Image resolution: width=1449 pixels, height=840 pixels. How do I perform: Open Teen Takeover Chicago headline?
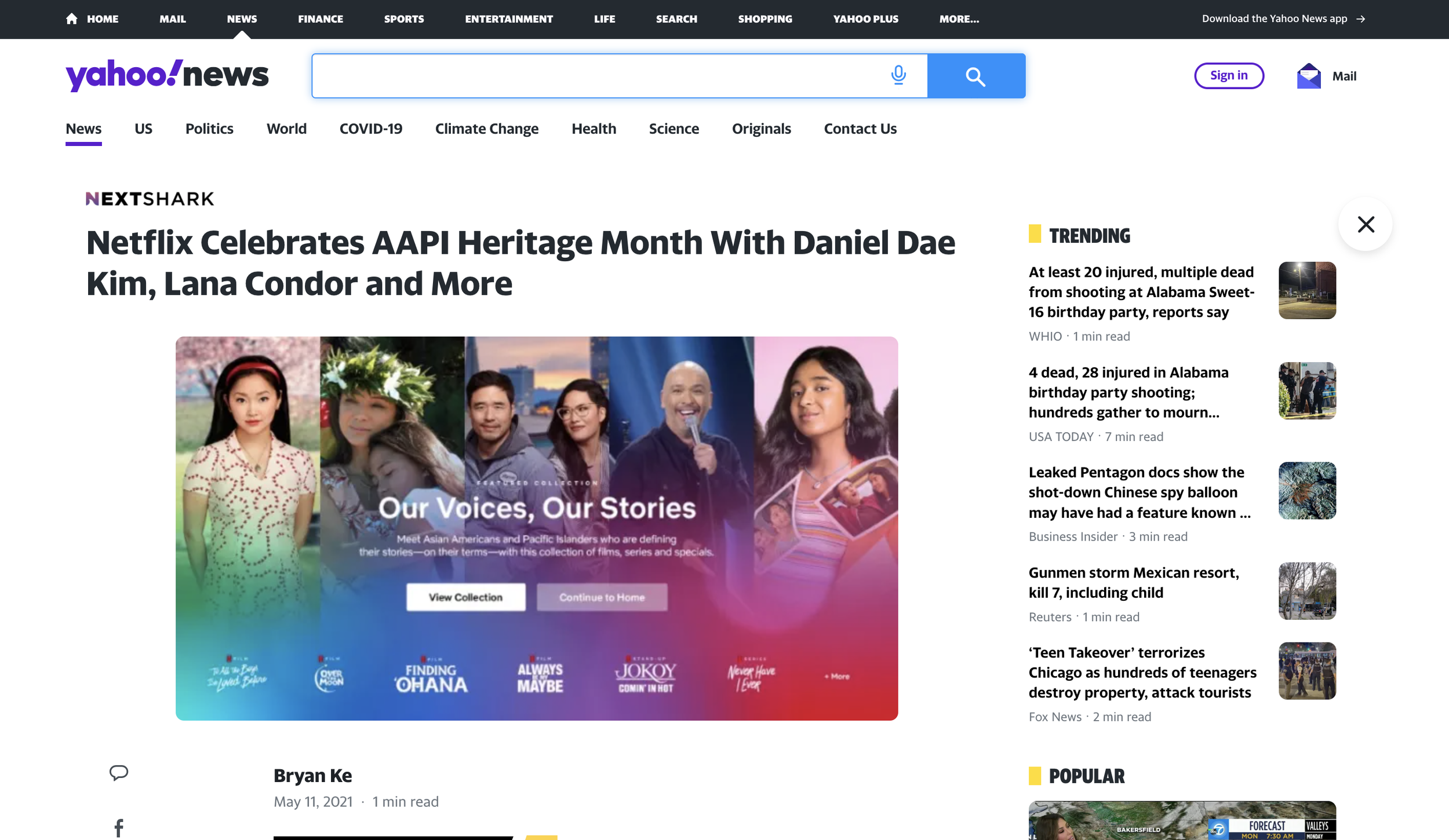1142,673
